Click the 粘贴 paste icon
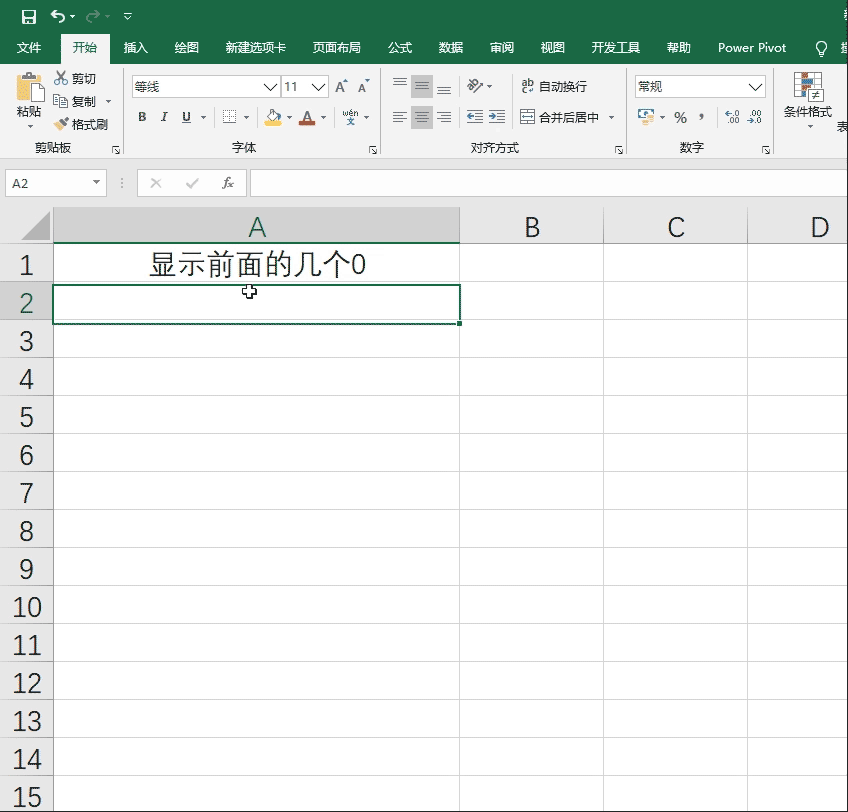Viewport: 848px width, 812px height. [30, 88]
